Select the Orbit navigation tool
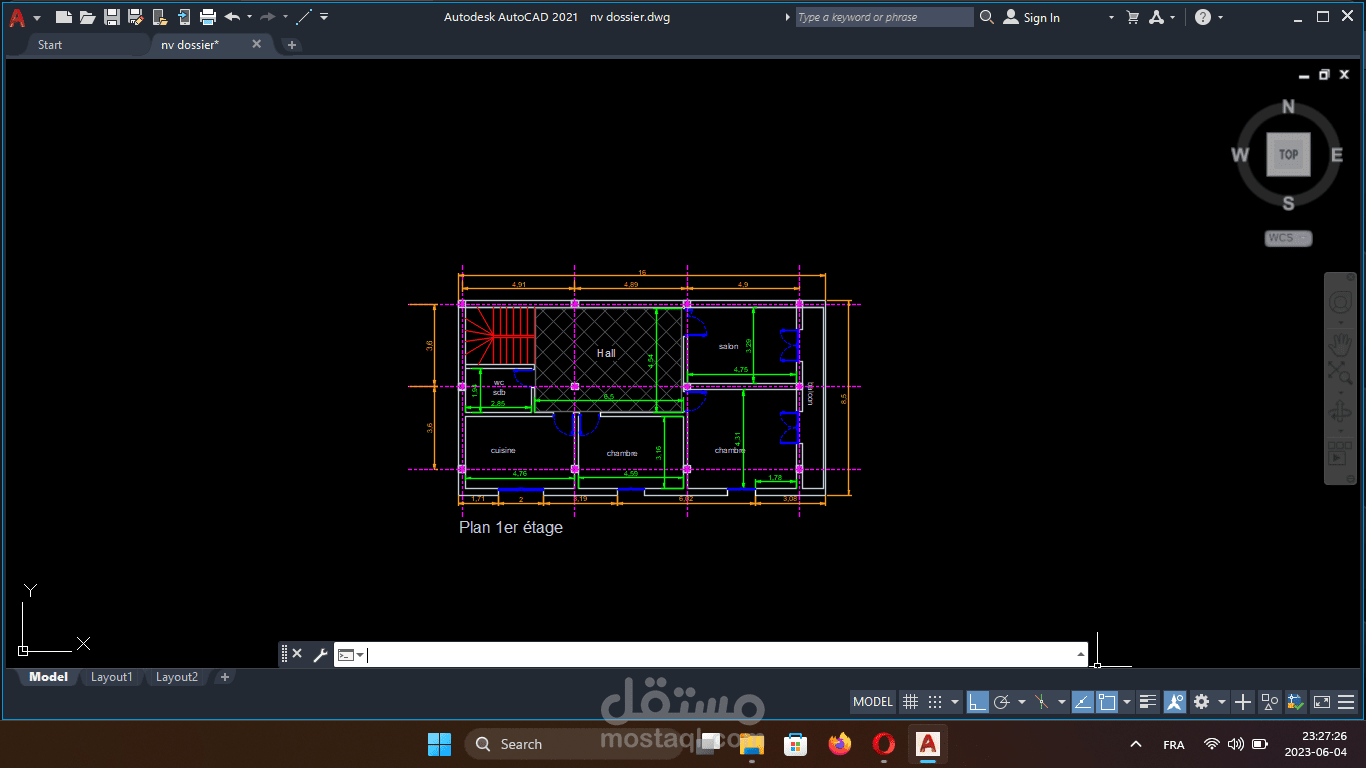The height and width of the screenshot is (768, 1366). (1340, 412)
